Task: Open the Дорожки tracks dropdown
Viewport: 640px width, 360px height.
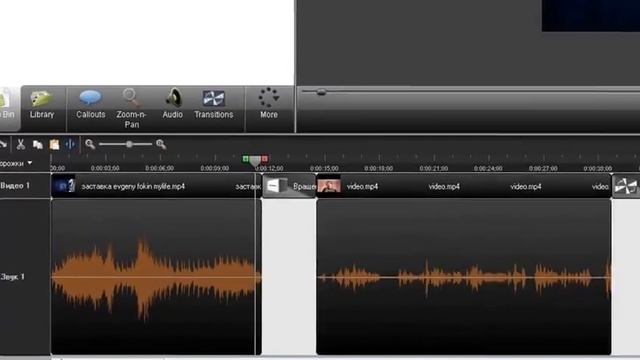Action: [16, 163]
